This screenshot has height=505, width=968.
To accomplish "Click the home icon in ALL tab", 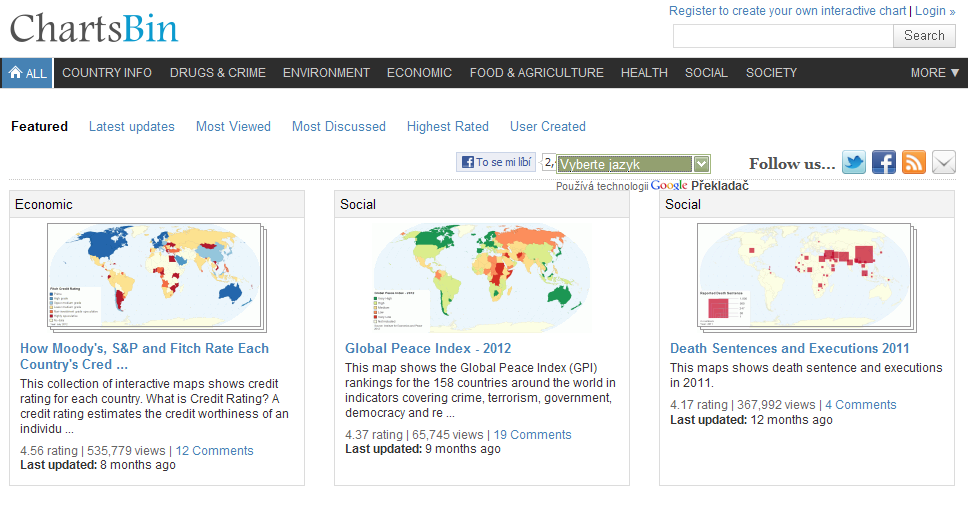I will pyautogui.click(x=15, y=73).
